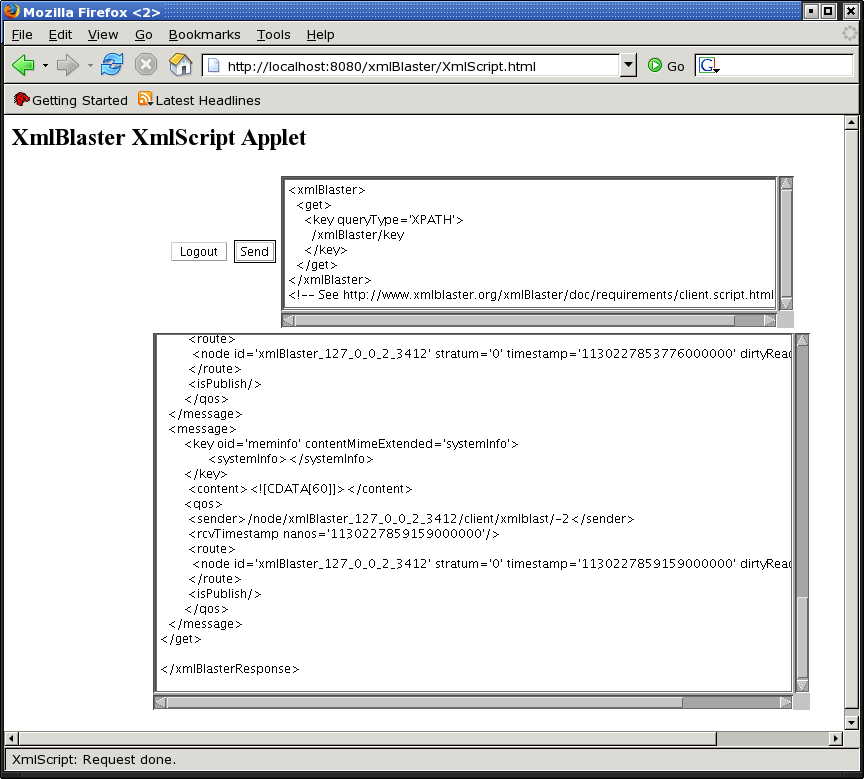This screenshot has height=779, width=864.
Task: Open the File menu
Action: 22,35
